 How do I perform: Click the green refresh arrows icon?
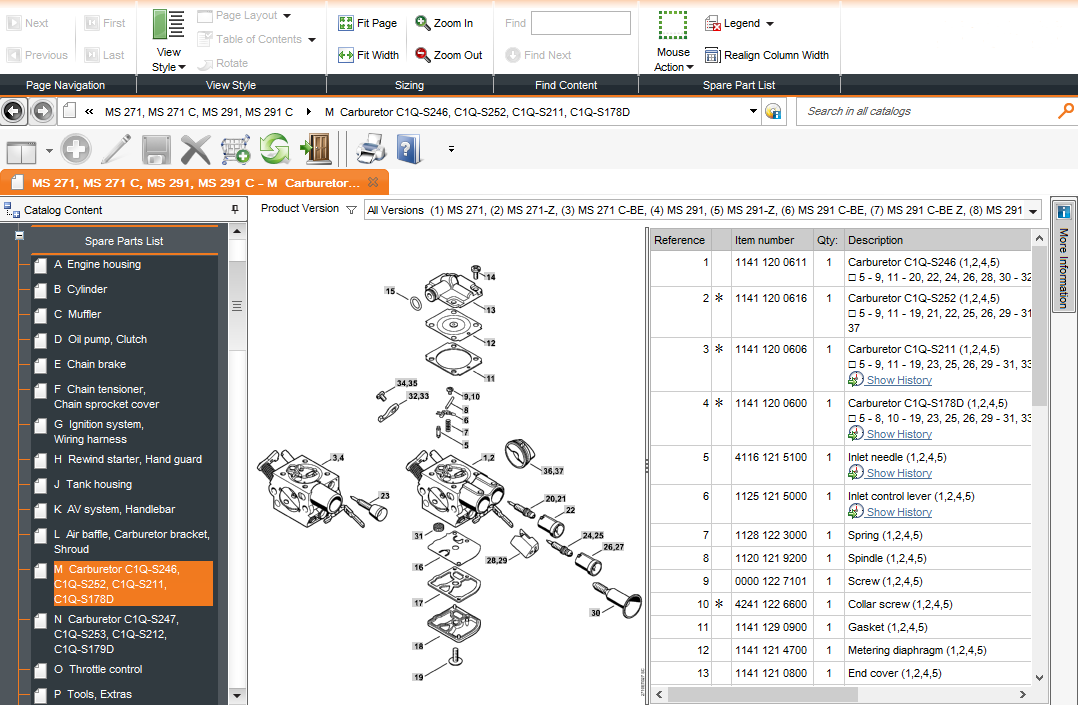(274, 150)
